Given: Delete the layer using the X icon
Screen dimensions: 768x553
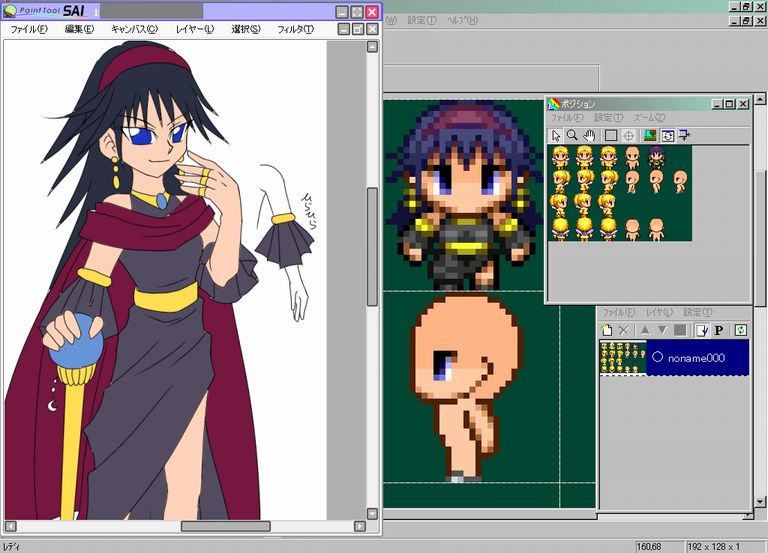Looking at the screenshot, I should [624, 331].
